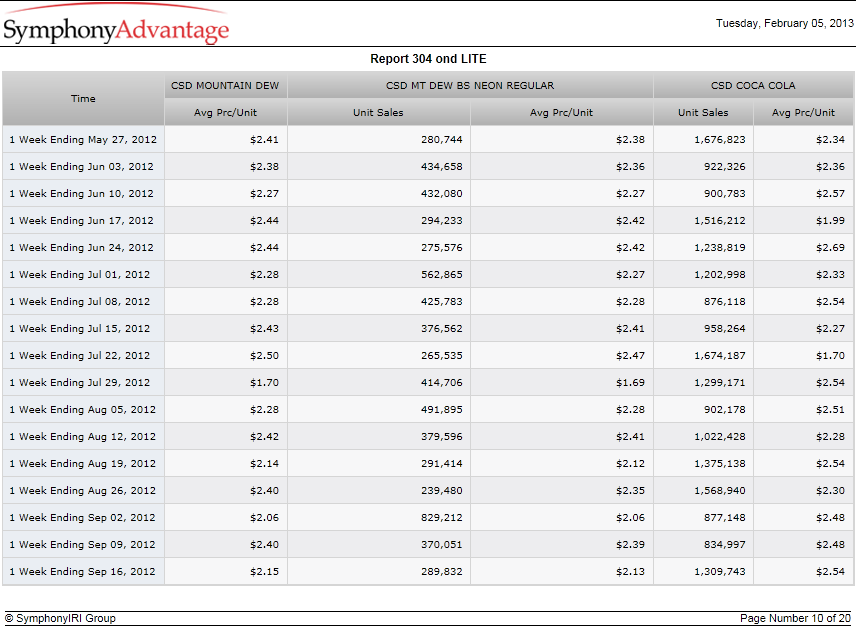Select row label '1 Week Ending May 27, 2012'

[x=83, y=139]
